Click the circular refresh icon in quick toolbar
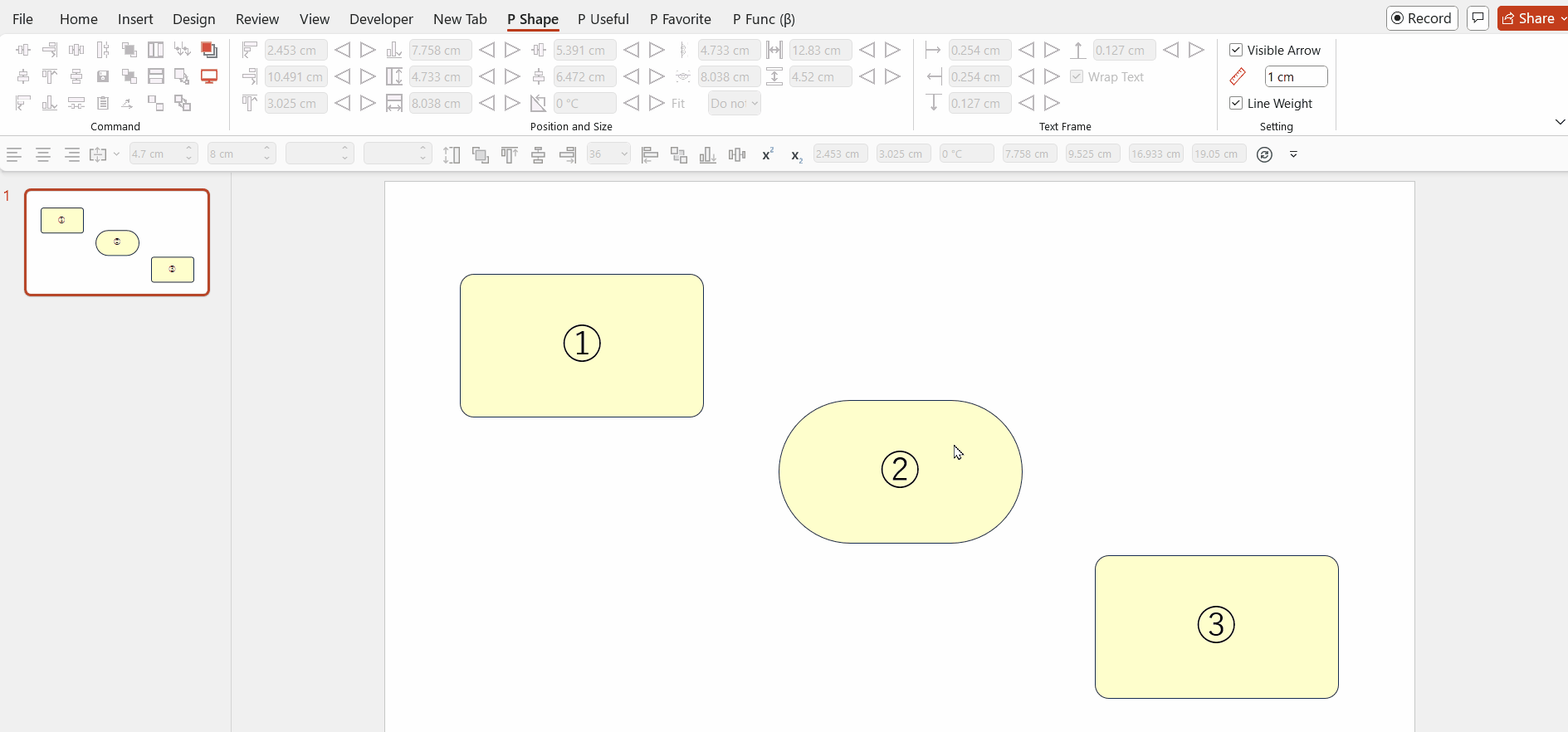This screenshot has height=732, width=1568. [1264, 154]
